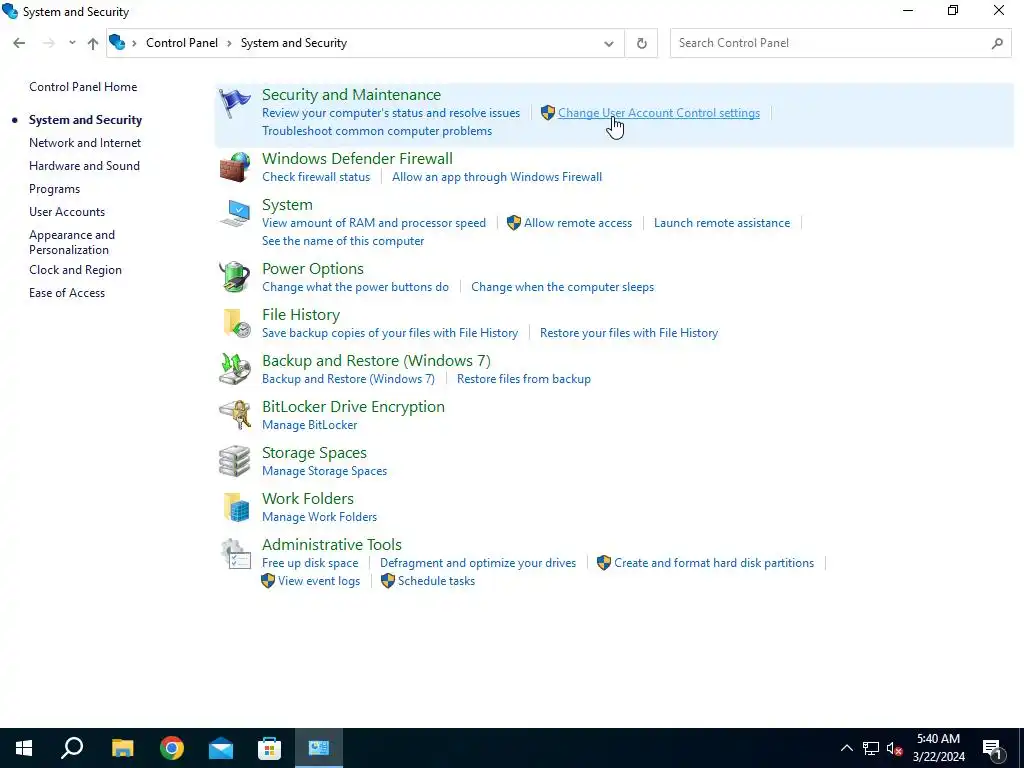Open Allow remote access link
Screen dimensions: 1024x768
coord(578,223)
